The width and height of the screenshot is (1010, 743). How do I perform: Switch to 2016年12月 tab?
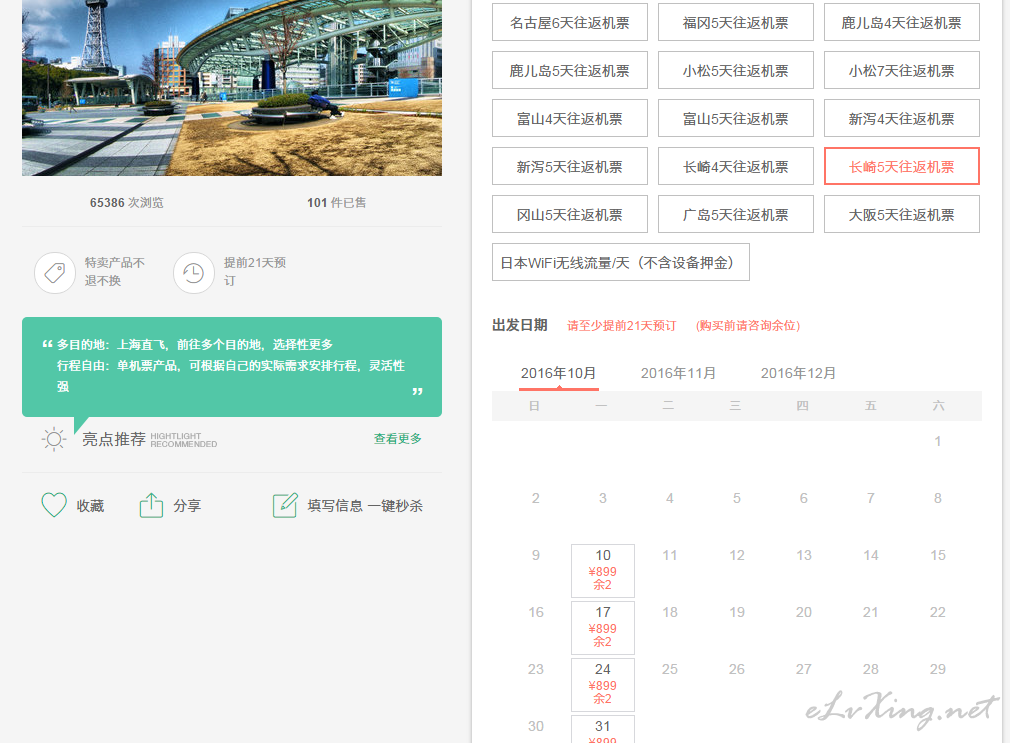point(798,374)
